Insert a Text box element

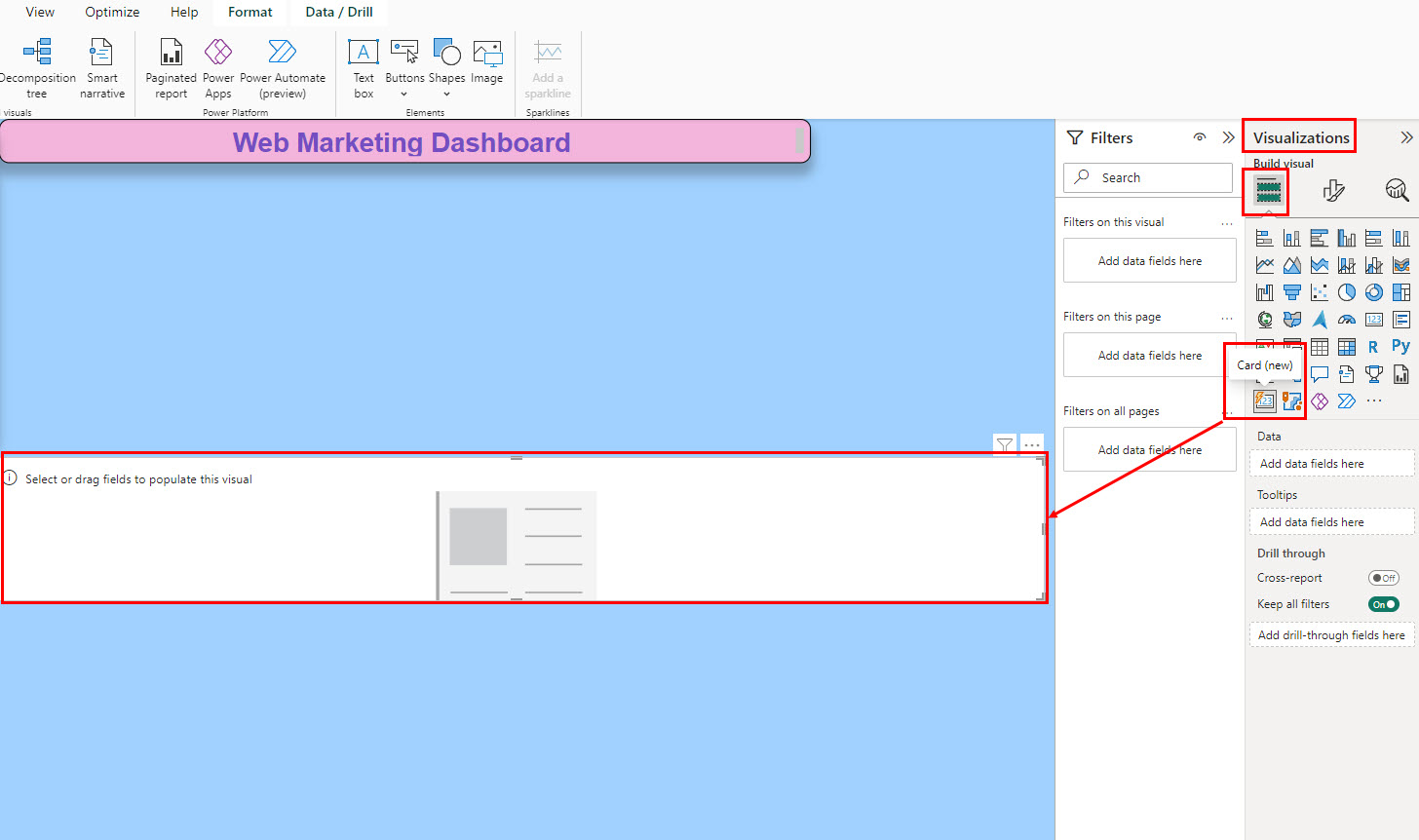point(364,68)
